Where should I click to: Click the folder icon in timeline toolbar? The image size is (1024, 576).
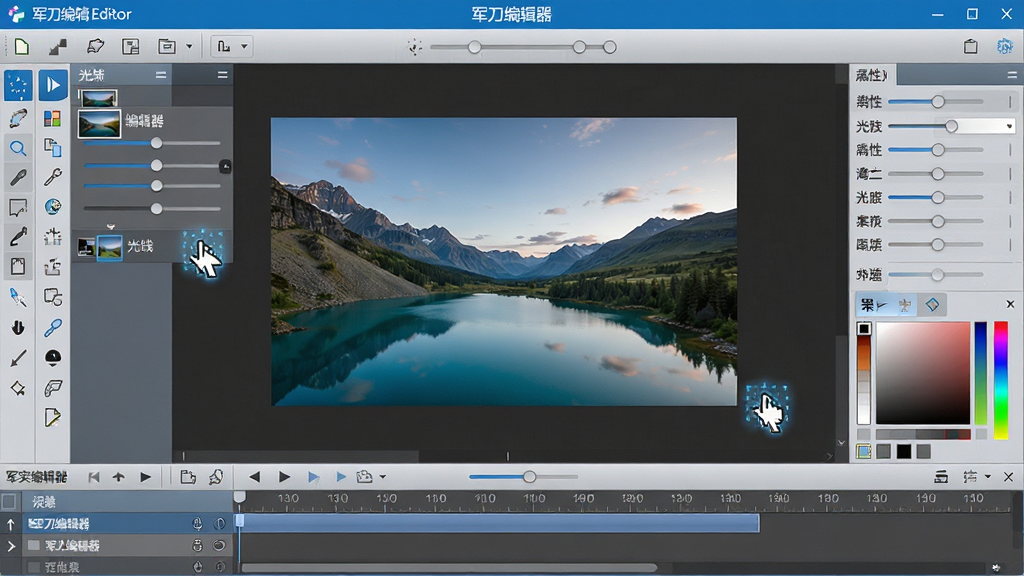click(x=188, y=477)
